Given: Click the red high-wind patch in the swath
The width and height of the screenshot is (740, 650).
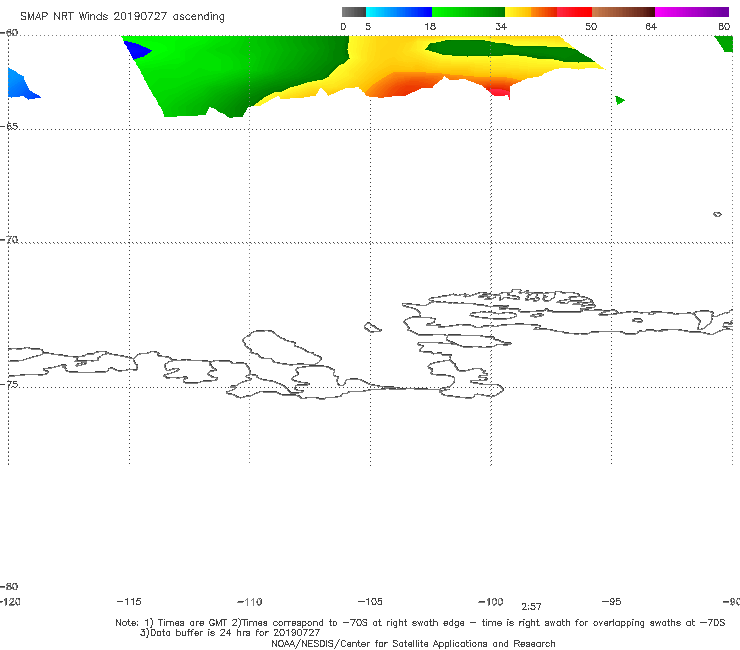Looking at the screenshot, I should 501,92.
